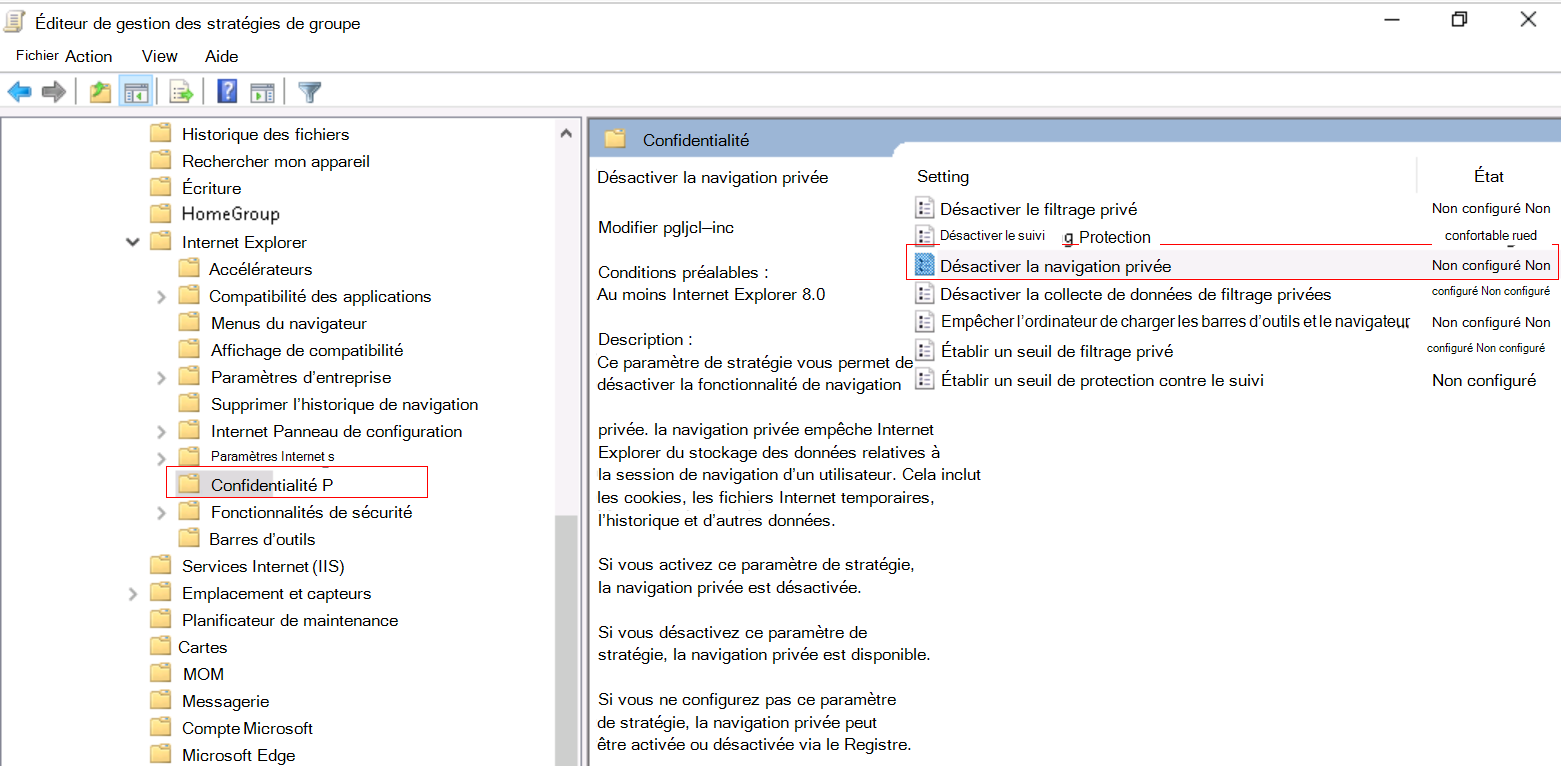1561x766 pixels.
Task: Open the Fichier menu
Action: [x=36, y=56]
